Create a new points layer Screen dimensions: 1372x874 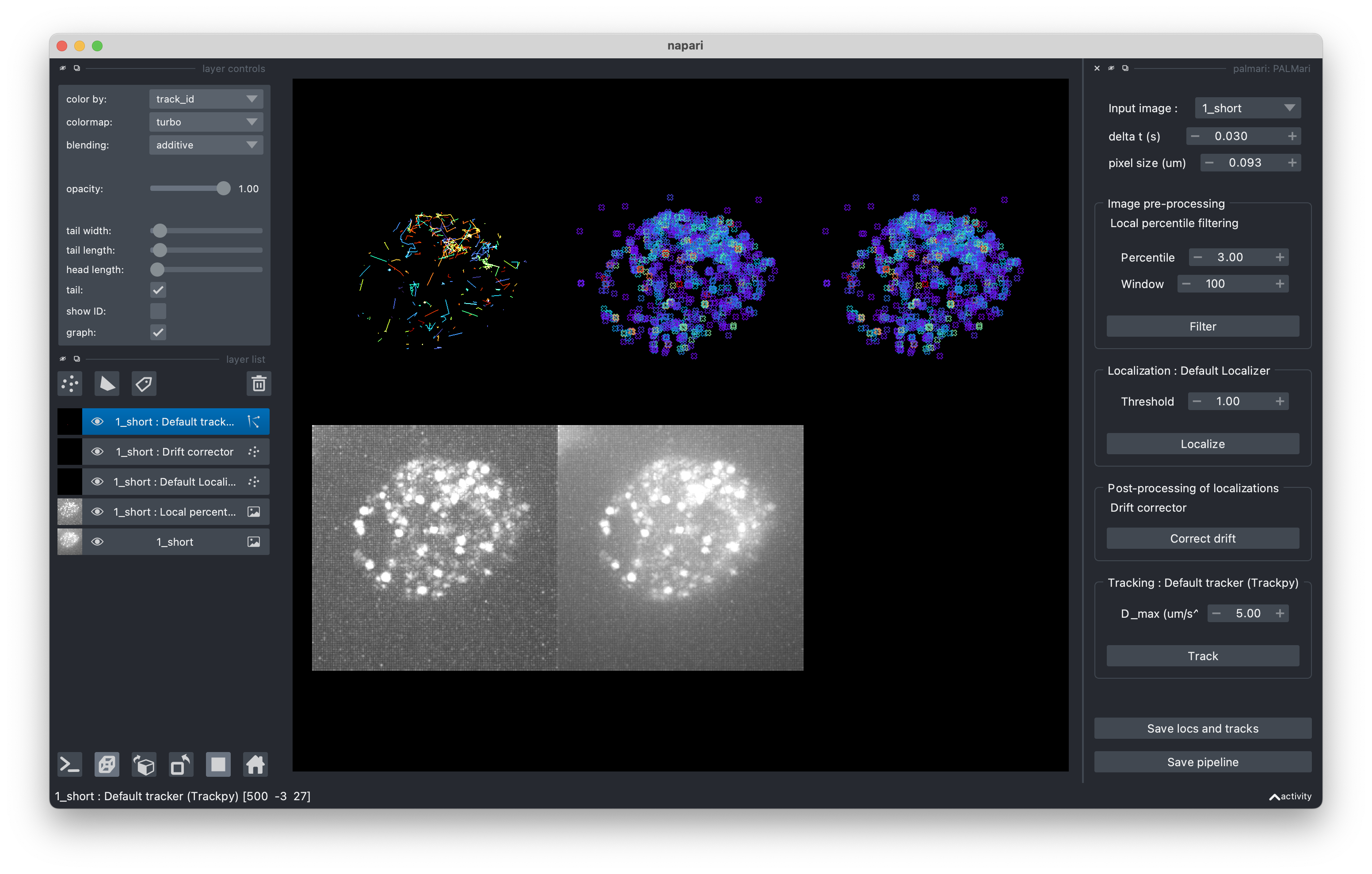[x=70, y=384]
